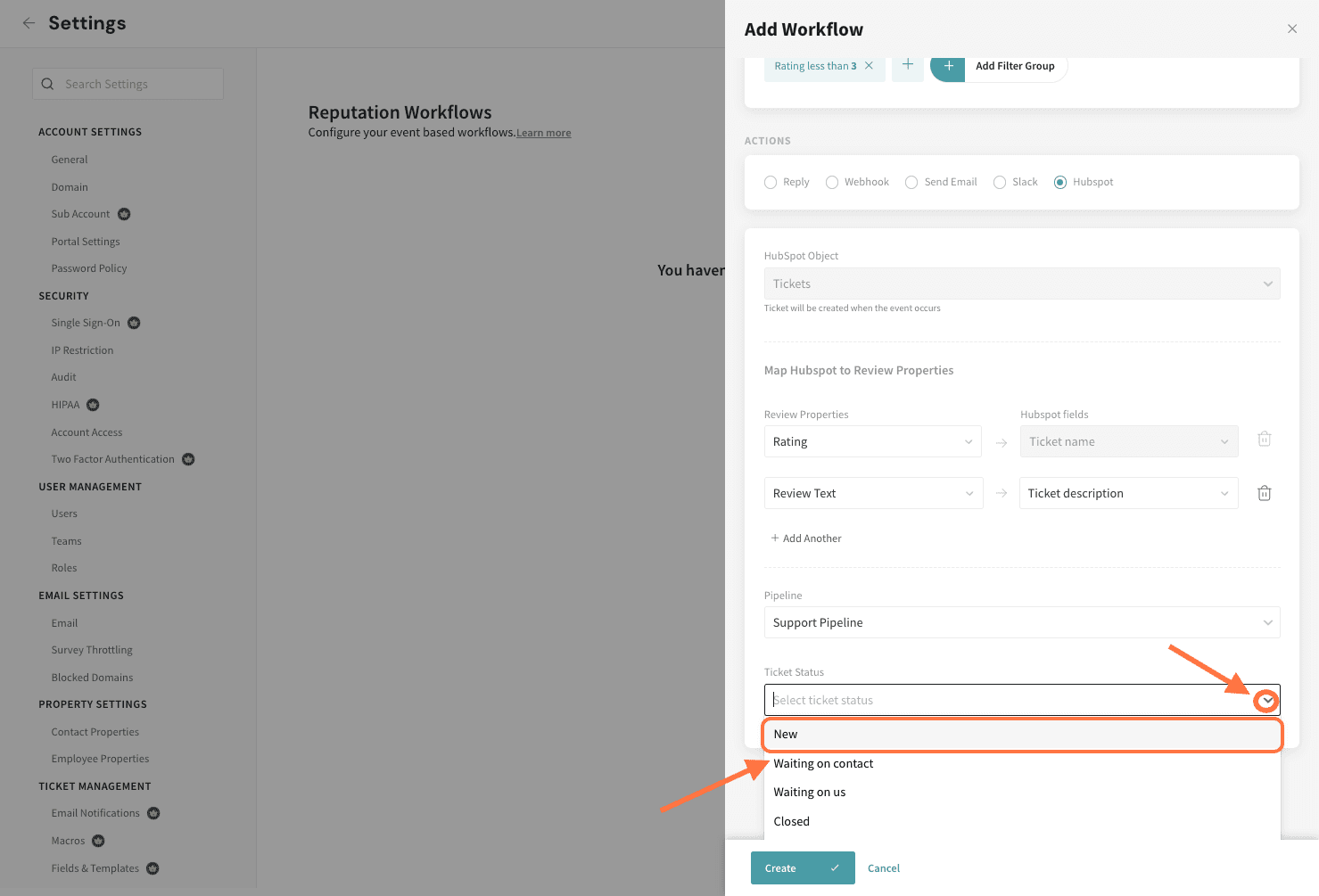
Task: Delete the Review Text mapping row
Action: [1264, 493]
